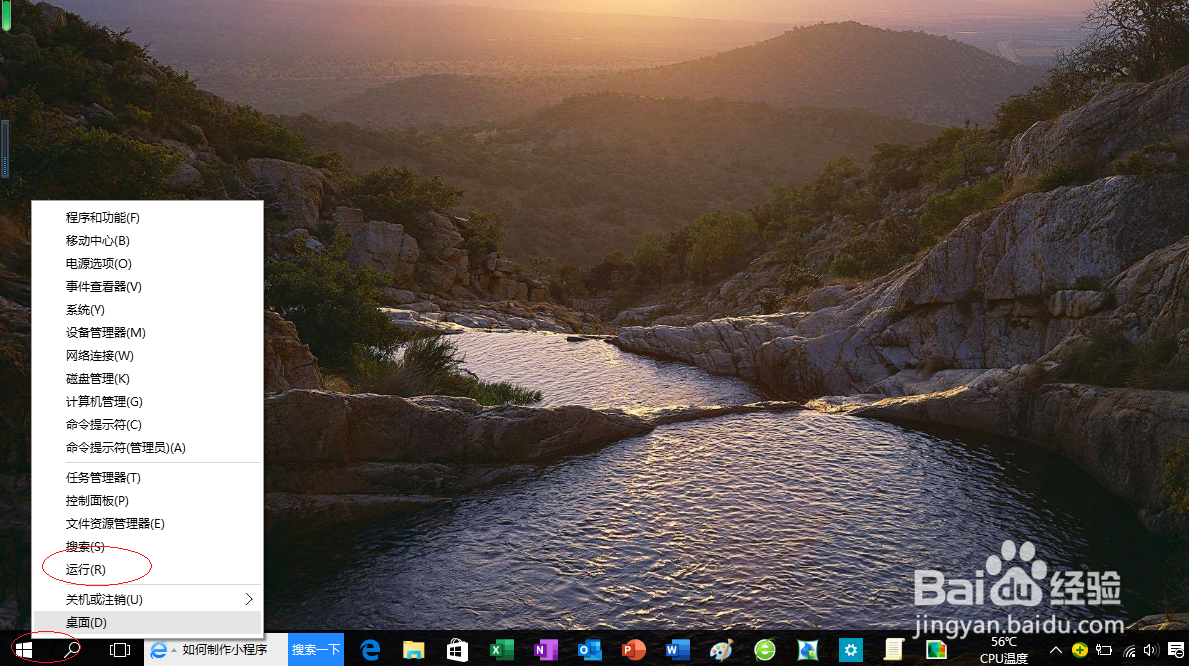
Task: Launch Outlook from taskbar
Action: tap(589, 650)
